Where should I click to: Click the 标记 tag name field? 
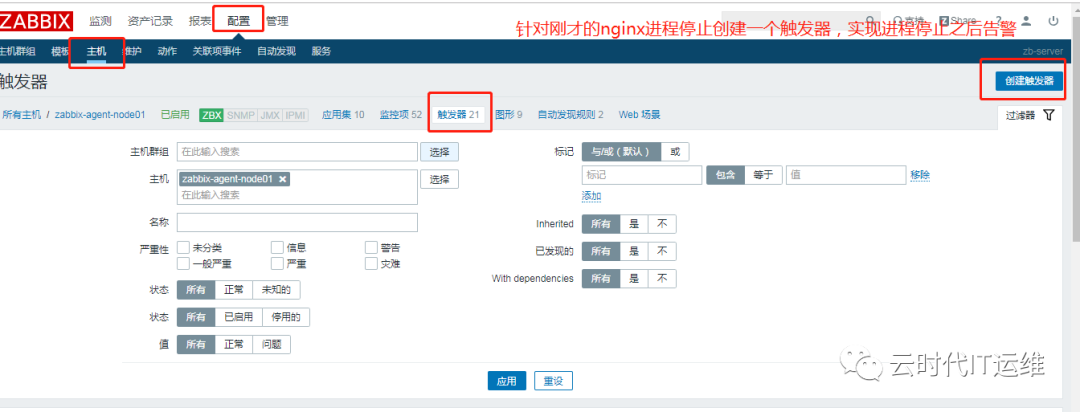point(642,175)
